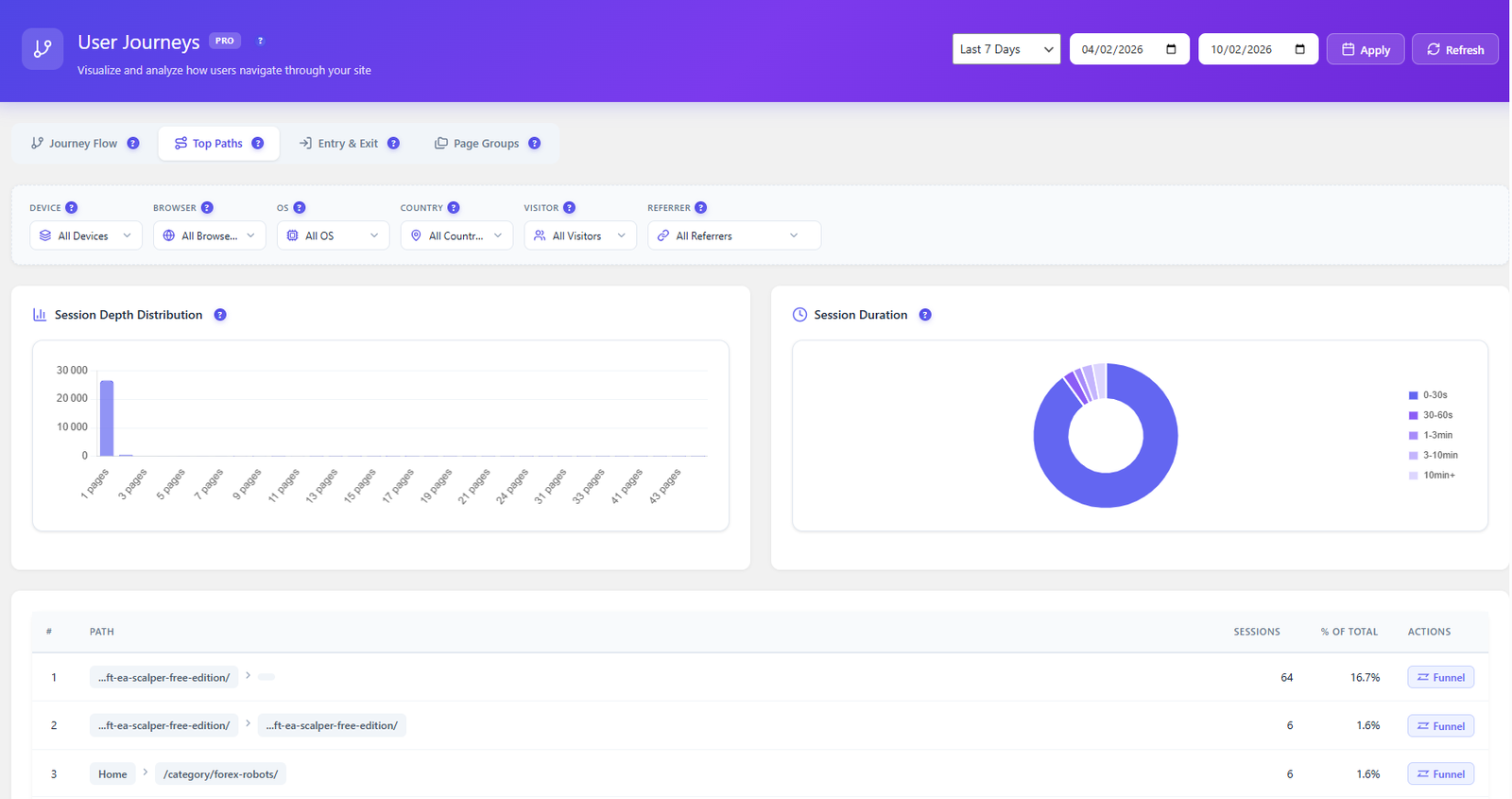
Task: Click the Referrer filter help icon
Action: pos(700,208)
